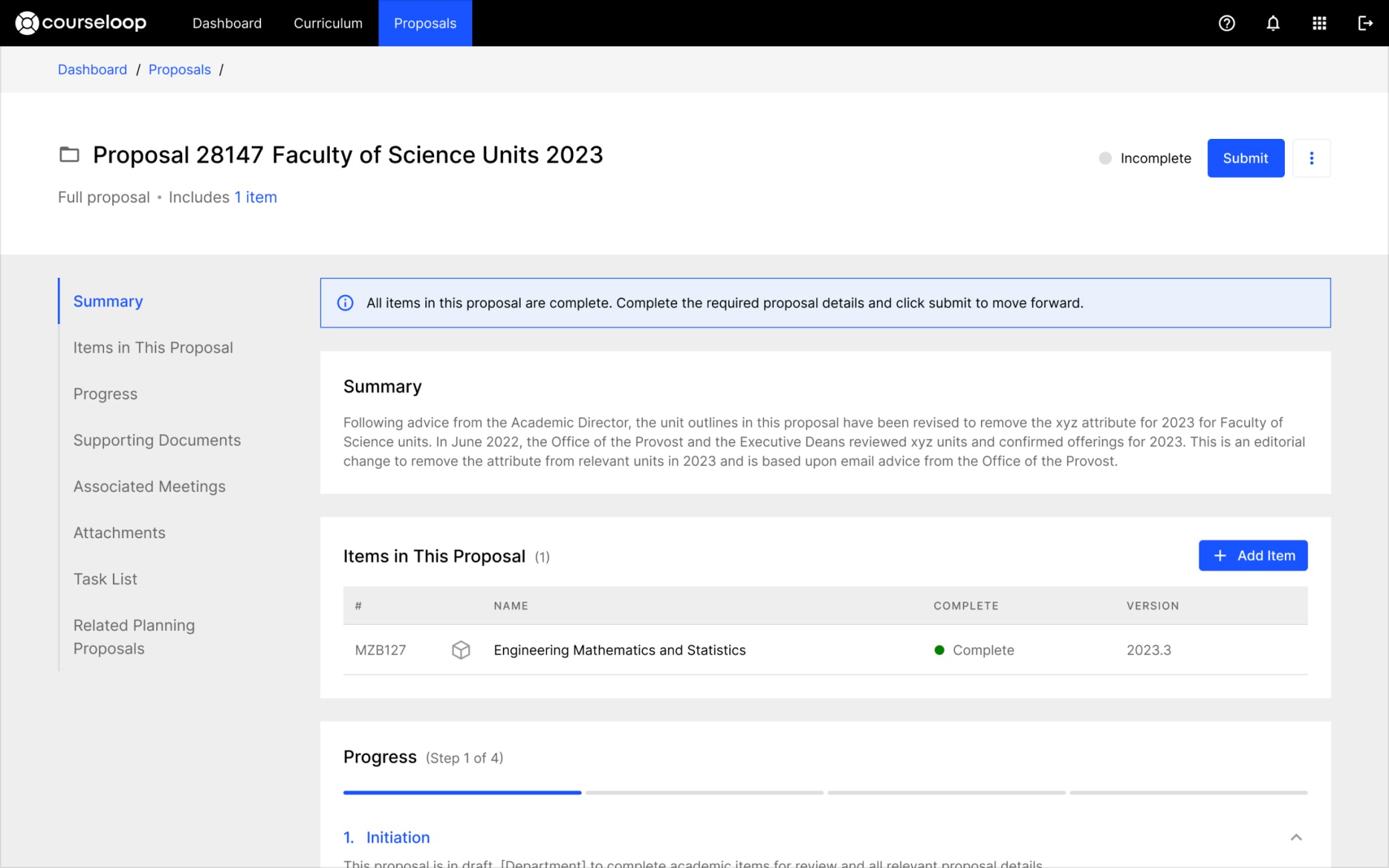The width and height of the screenshot is (1389, 868).
Task: Click the cube icon beside MZB127
Action: [x=461, y=650]
